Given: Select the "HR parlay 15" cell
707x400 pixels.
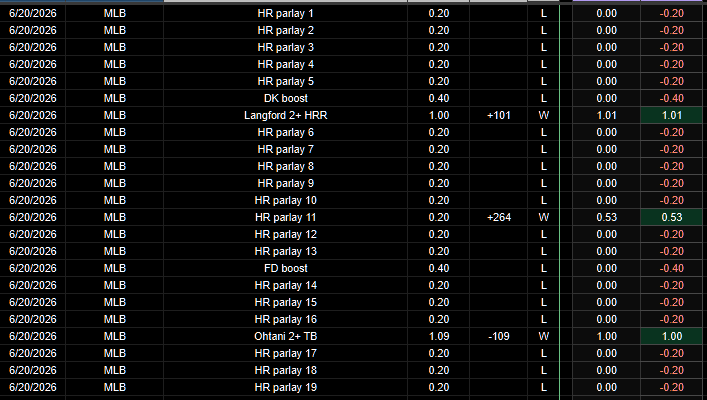Looking at the screenshot, I should (285, 302).
